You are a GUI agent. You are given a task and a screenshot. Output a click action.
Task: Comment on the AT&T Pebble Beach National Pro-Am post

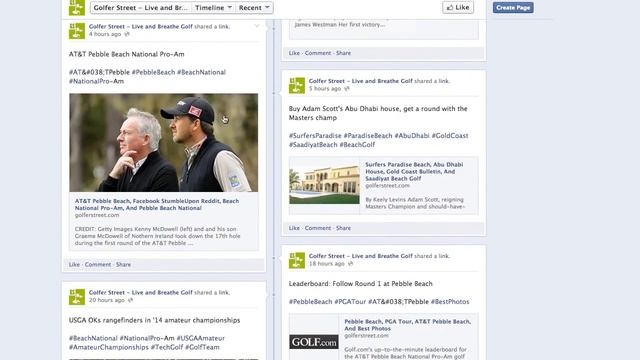(x=98, y=264)
